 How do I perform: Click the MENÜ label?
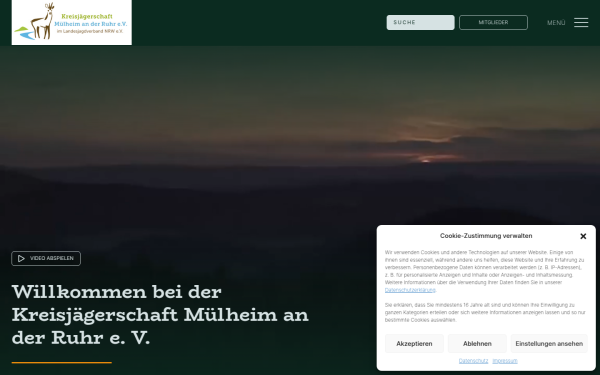[556, 23]
